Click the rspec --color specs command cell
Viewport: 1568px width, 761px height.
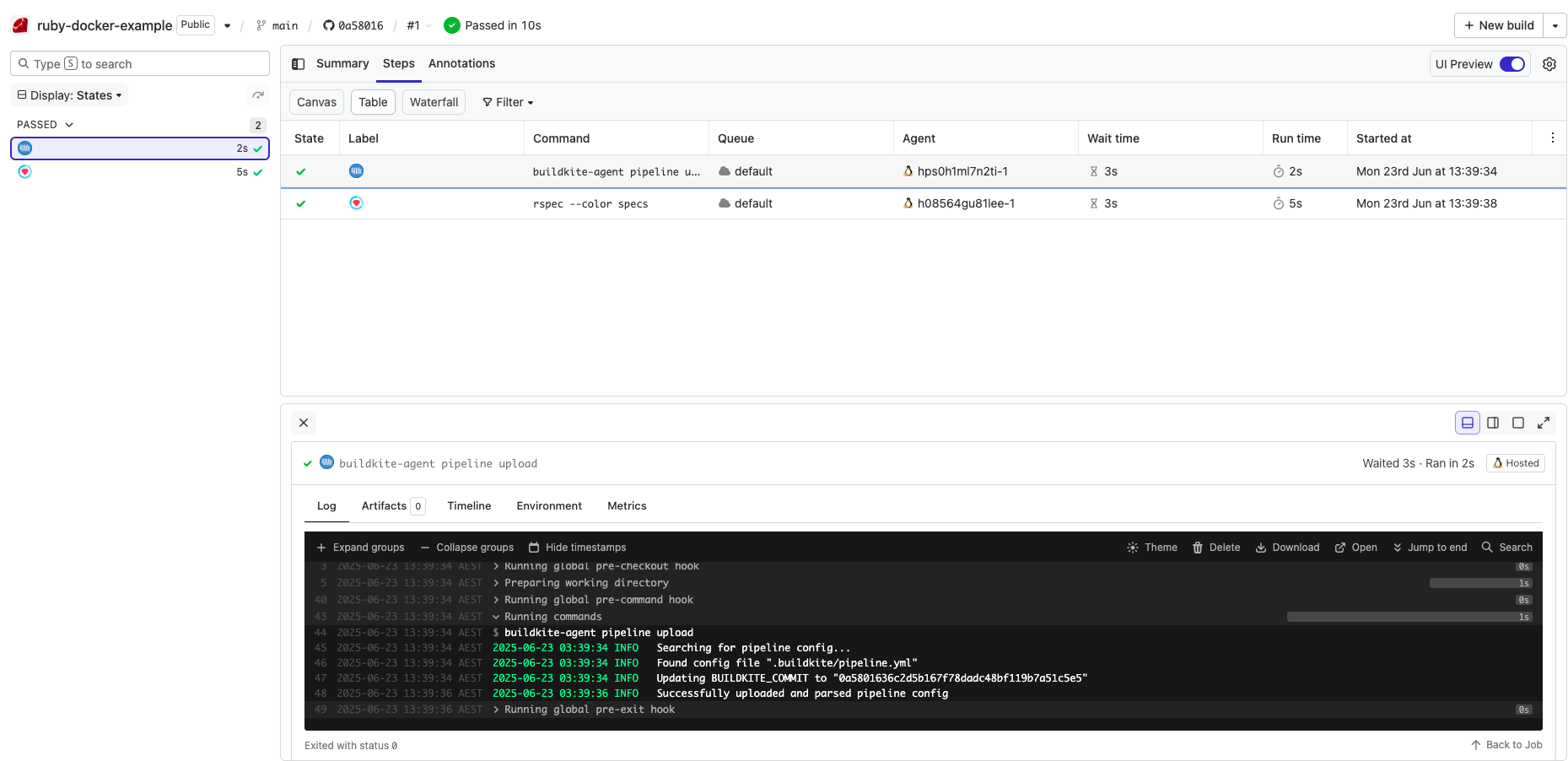point(590,204)
